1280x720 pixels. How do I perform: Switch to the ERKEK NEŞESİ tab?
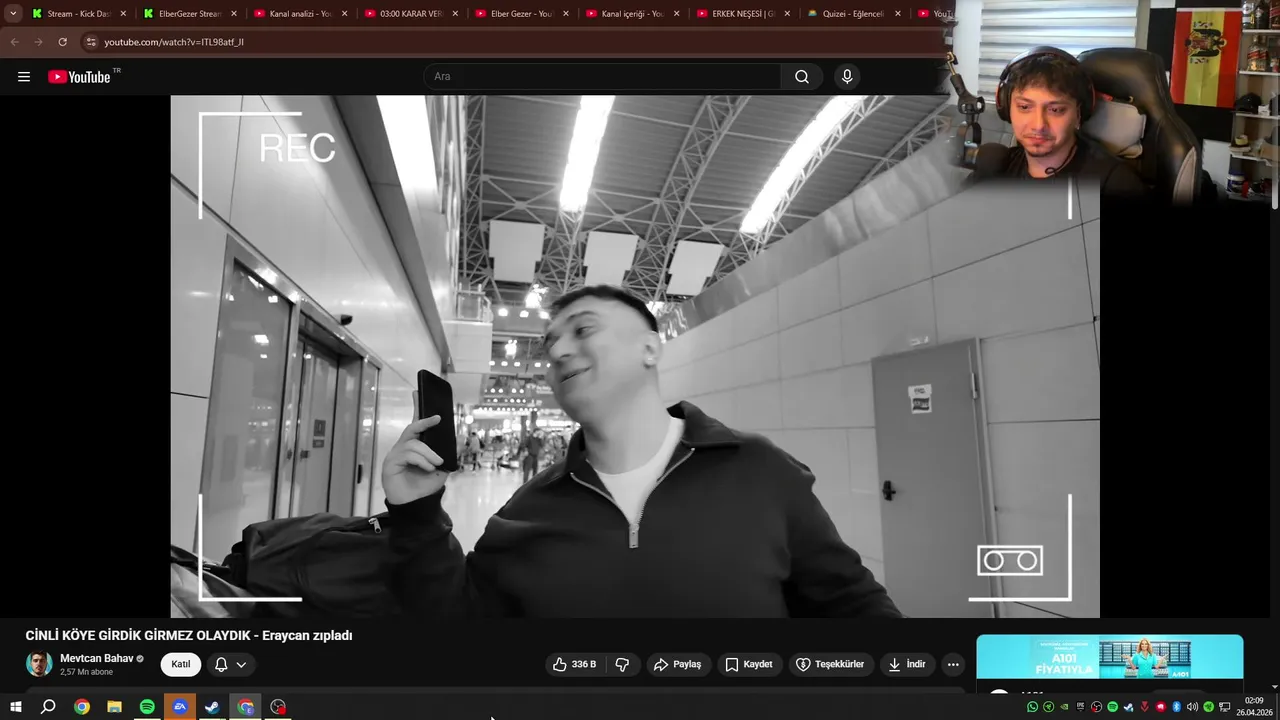(743, 14)
